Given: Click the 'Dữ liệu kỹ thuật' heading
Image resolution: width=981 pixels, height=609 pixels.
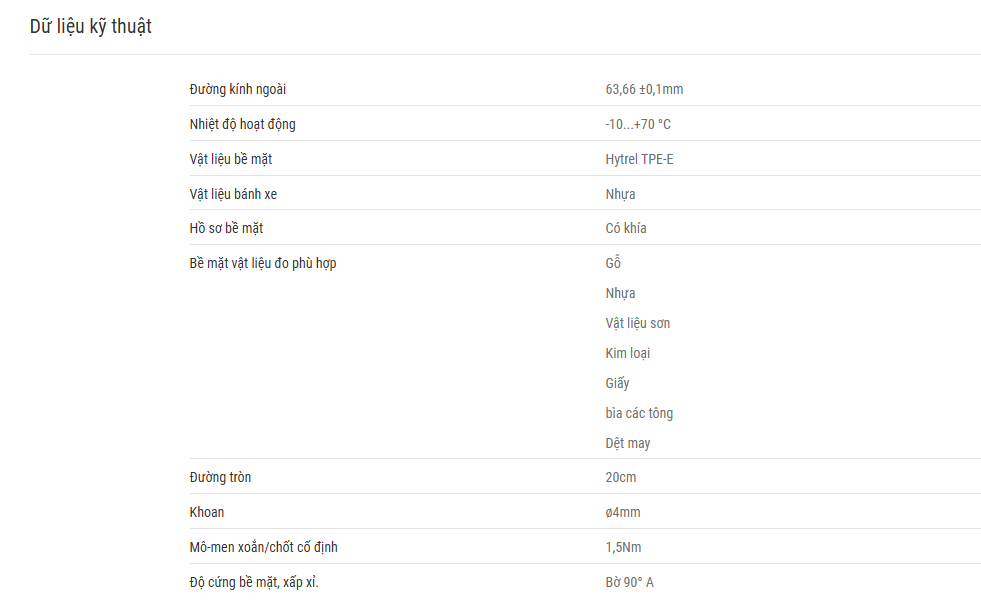Looking at the screenshot, I should [91, 26].
